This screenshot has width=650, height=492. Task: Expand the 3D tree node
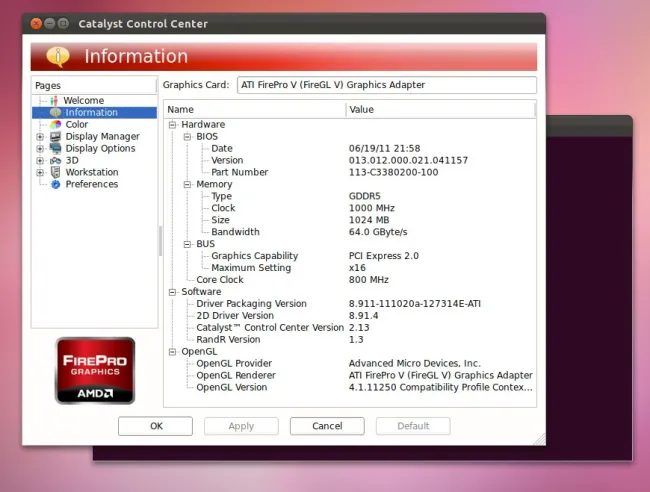pyautogui.click(x=40, y=161)
